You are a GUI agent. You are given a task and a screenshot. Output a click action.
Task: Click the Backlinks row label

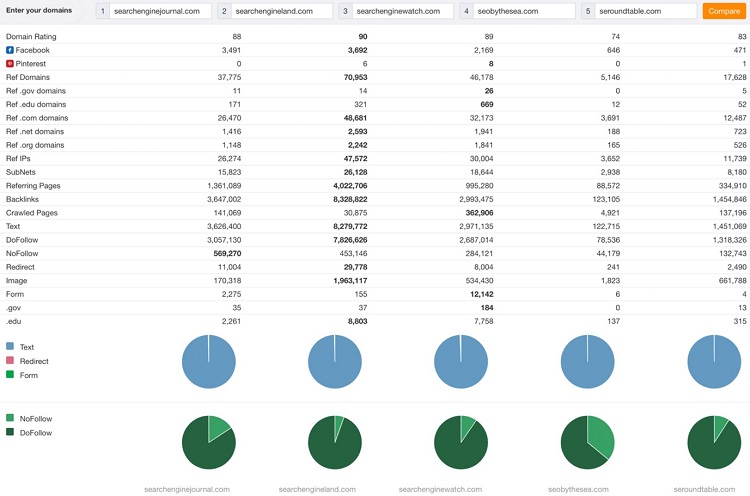[x=22, y=199]
